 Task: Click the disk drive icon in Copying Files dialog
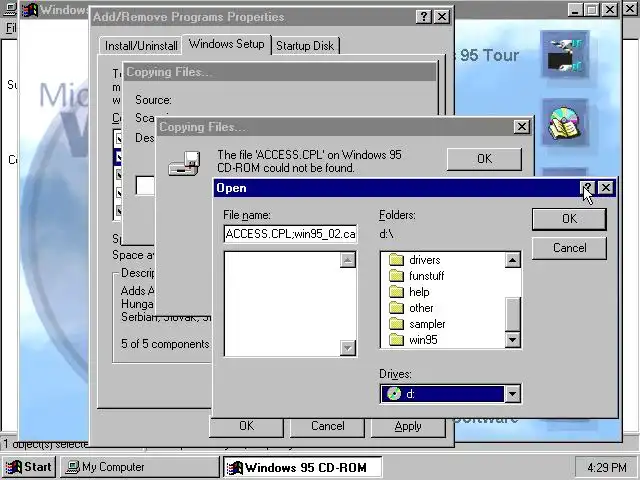click(x=184, y=164)
